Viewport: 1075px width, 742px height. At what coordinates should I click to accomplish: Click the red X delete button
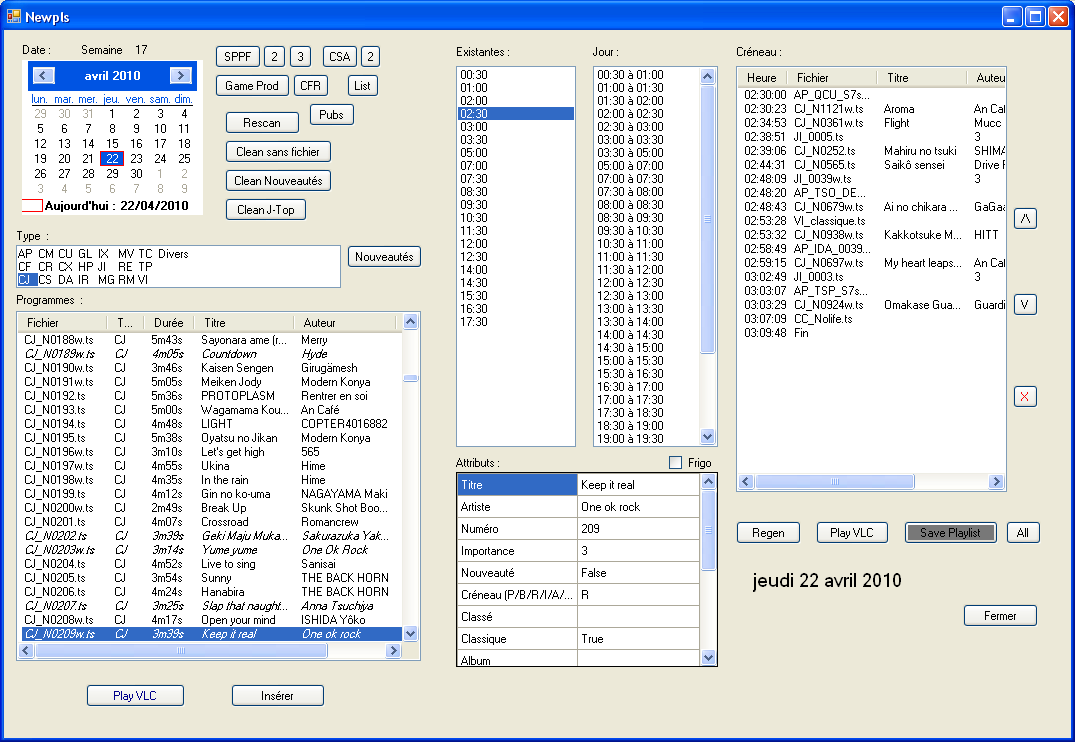(1025, 397)
